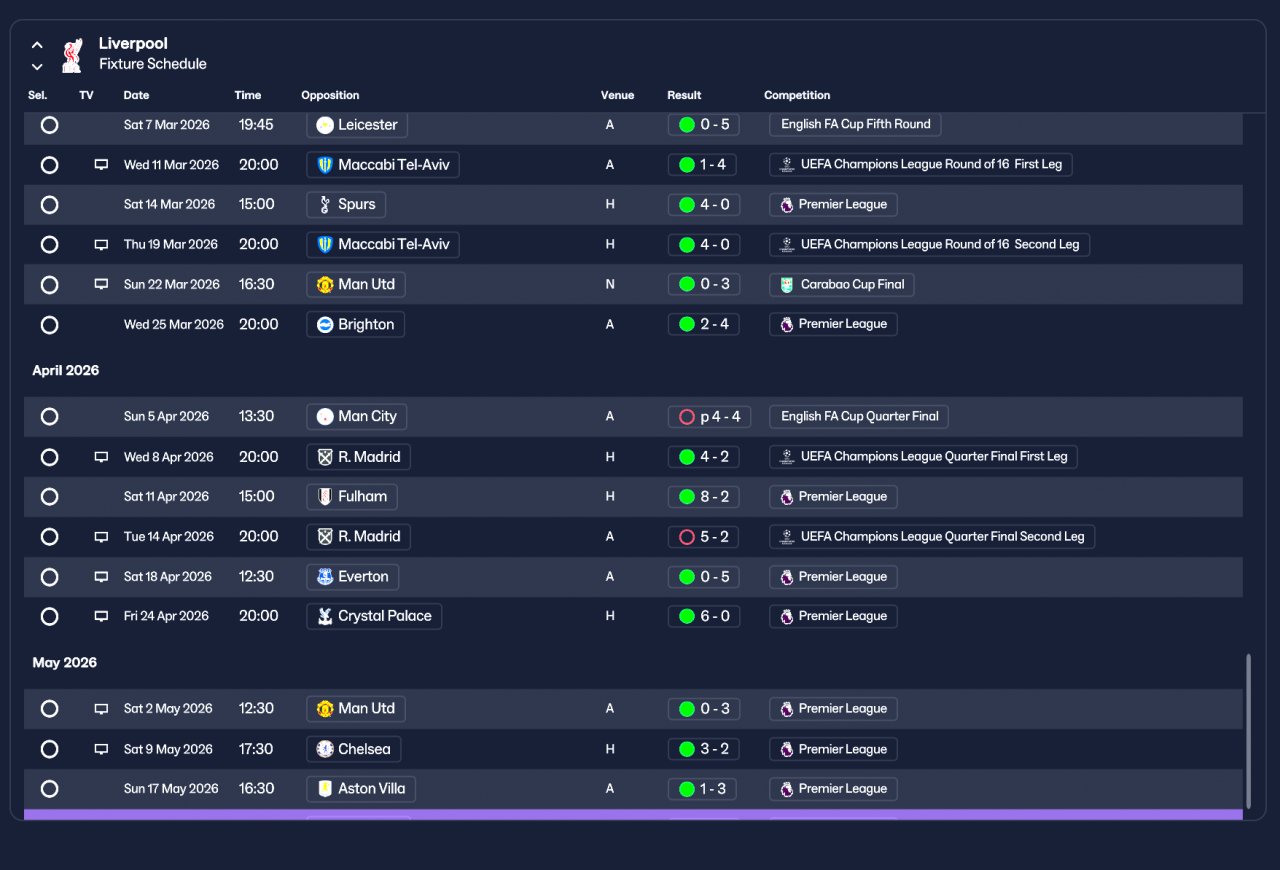View the 6 - 0 result against Crystal Palace
This screenshot has width=1280, height=870.
[704, 617]
